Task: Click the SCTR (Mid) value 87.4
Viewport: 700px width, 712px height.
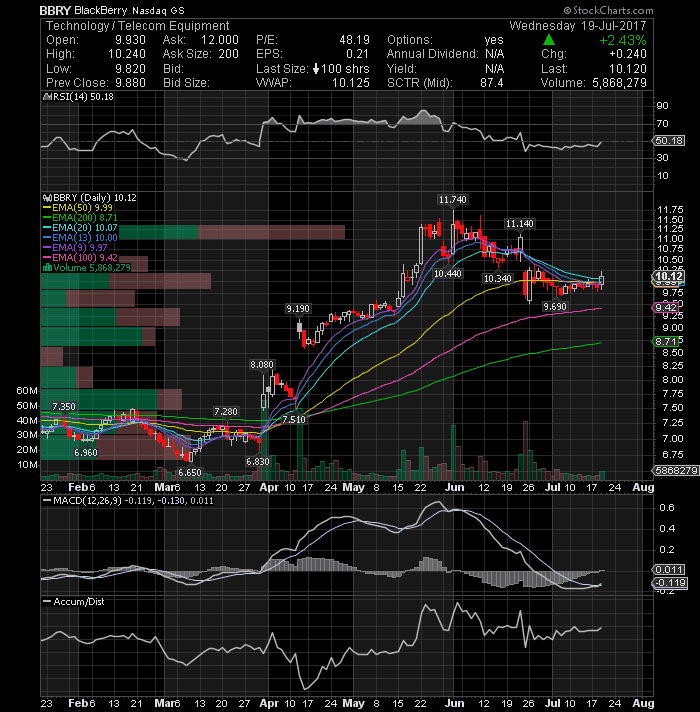Action: pyautogui.click(x=492, y=83)
